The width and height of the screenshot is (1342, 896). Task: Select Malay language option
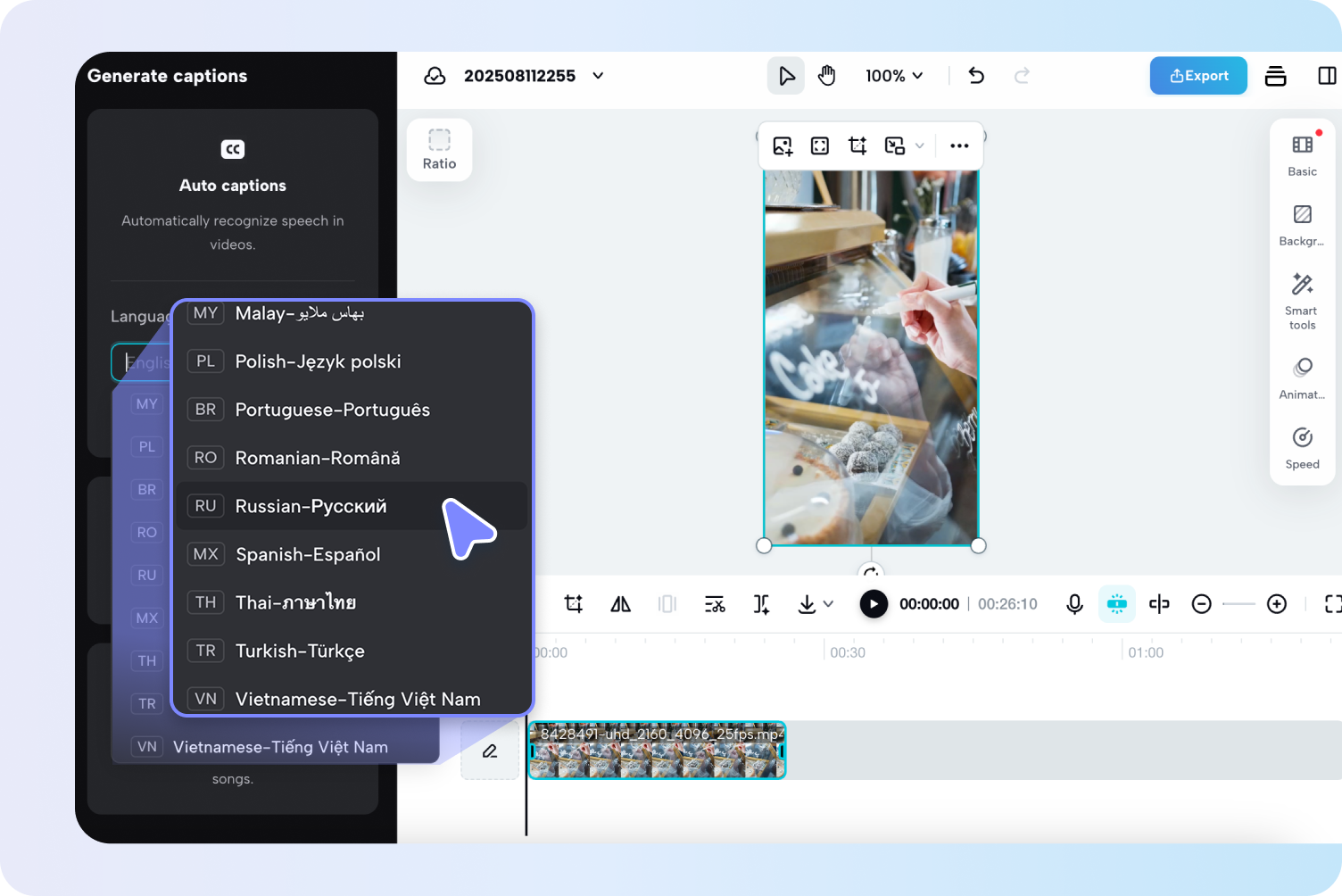point(352,314)
